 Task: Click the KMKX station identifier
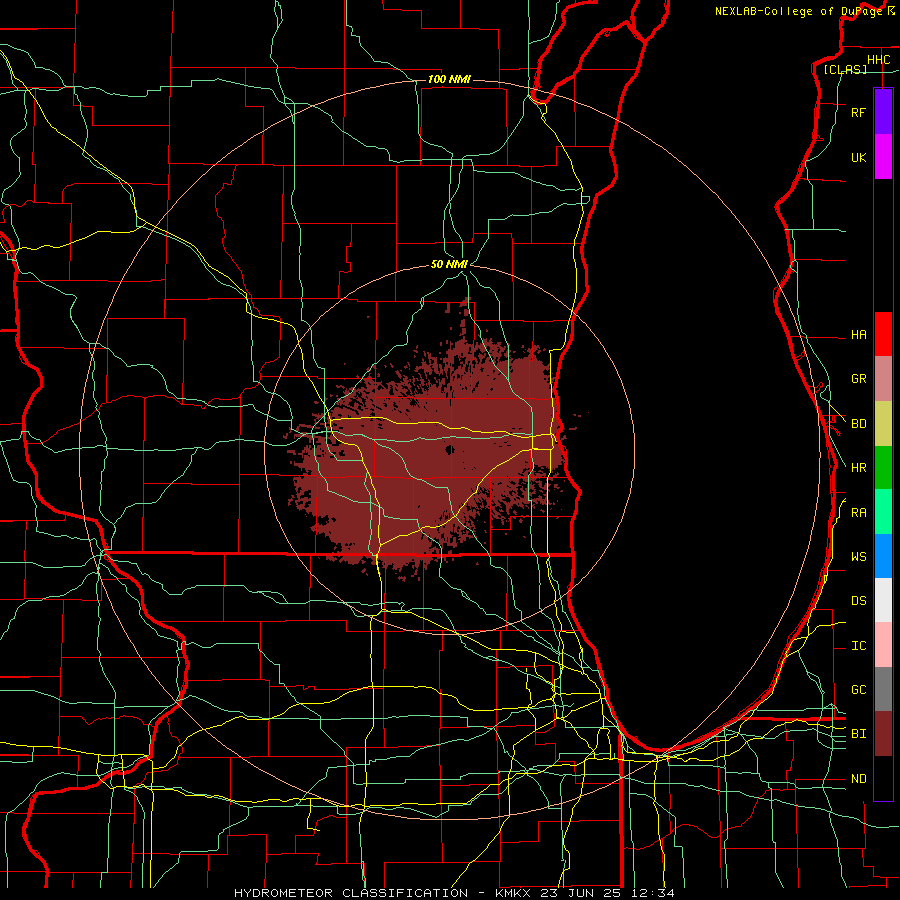coord(511,893)
